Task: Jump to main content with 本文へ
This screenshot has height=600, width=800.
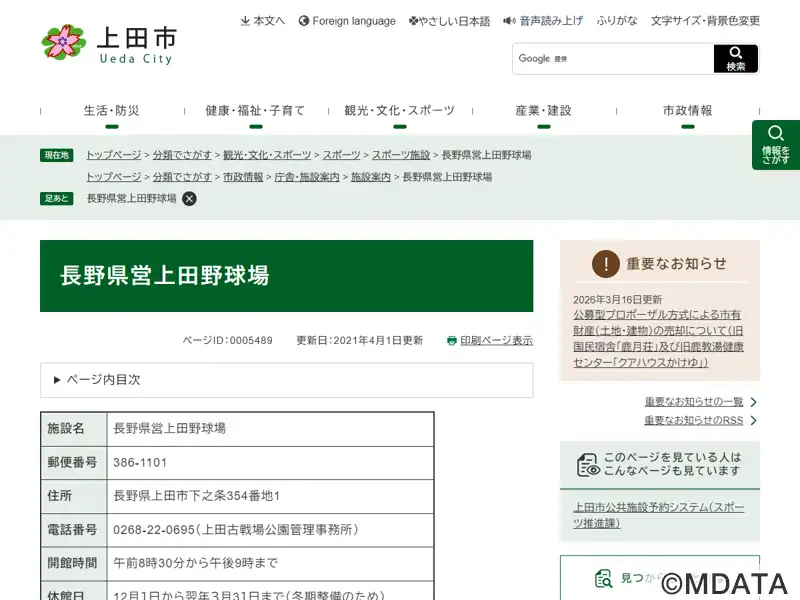Action: [262, 20]
